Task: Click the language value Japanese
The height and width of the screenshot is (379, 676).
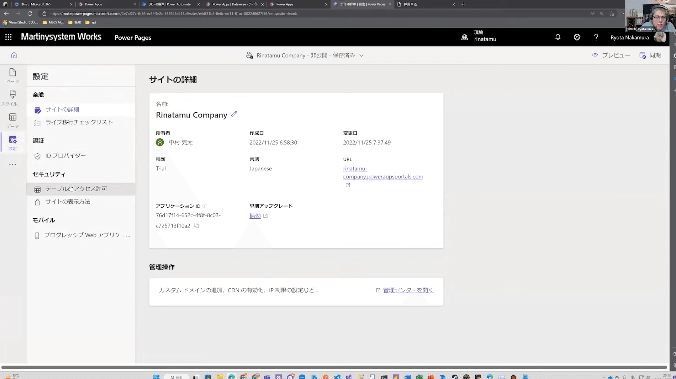Action: point(261,169)
